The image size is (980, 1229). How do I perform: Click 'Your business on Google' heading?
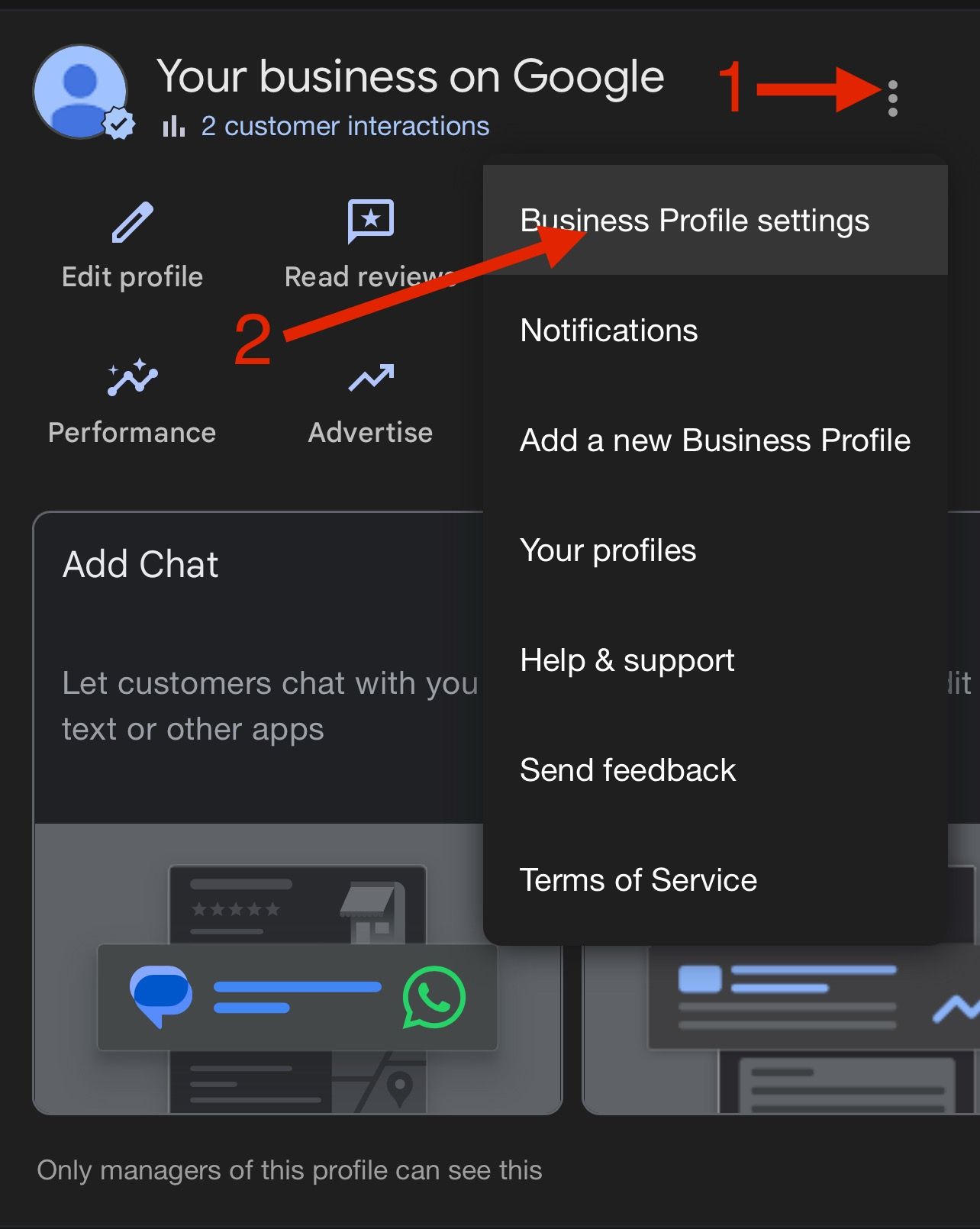[x=410, y=78]
